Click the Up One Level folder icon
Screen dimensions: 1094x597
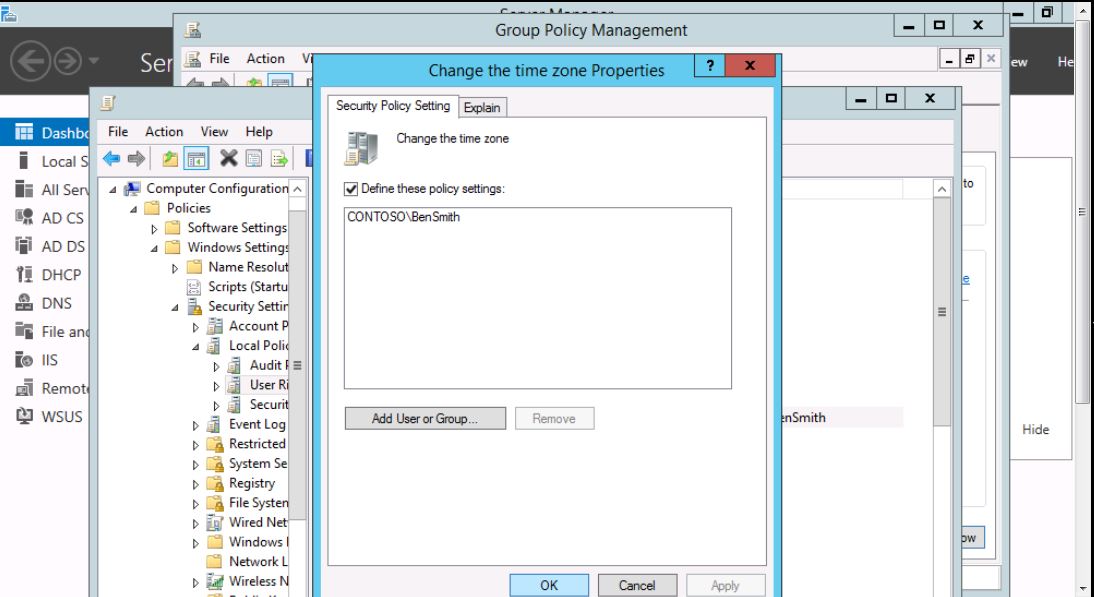[x=171, y=158]
